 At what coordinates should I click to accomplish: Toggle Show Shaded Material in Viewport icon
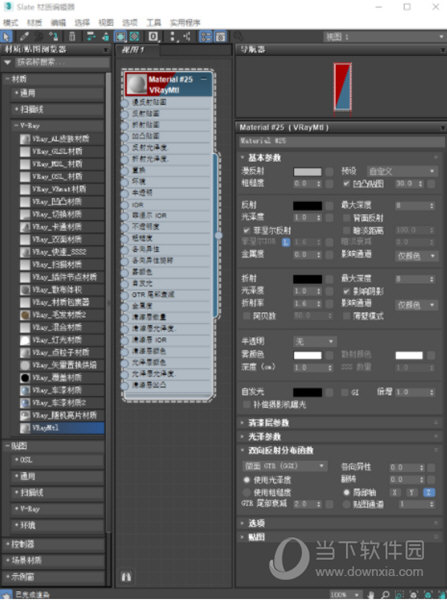pos(120,37)
